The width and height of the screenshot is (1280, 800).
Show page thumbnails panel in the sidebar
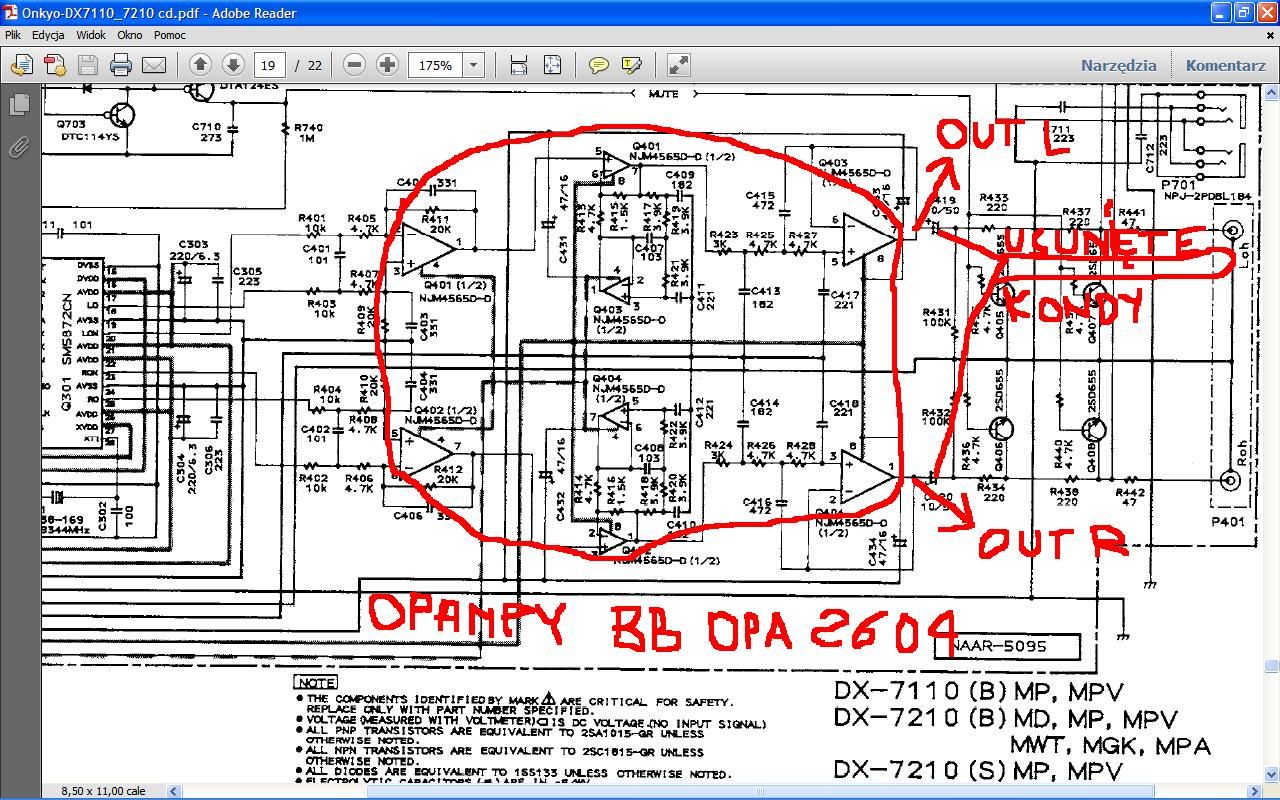[19, 104]
